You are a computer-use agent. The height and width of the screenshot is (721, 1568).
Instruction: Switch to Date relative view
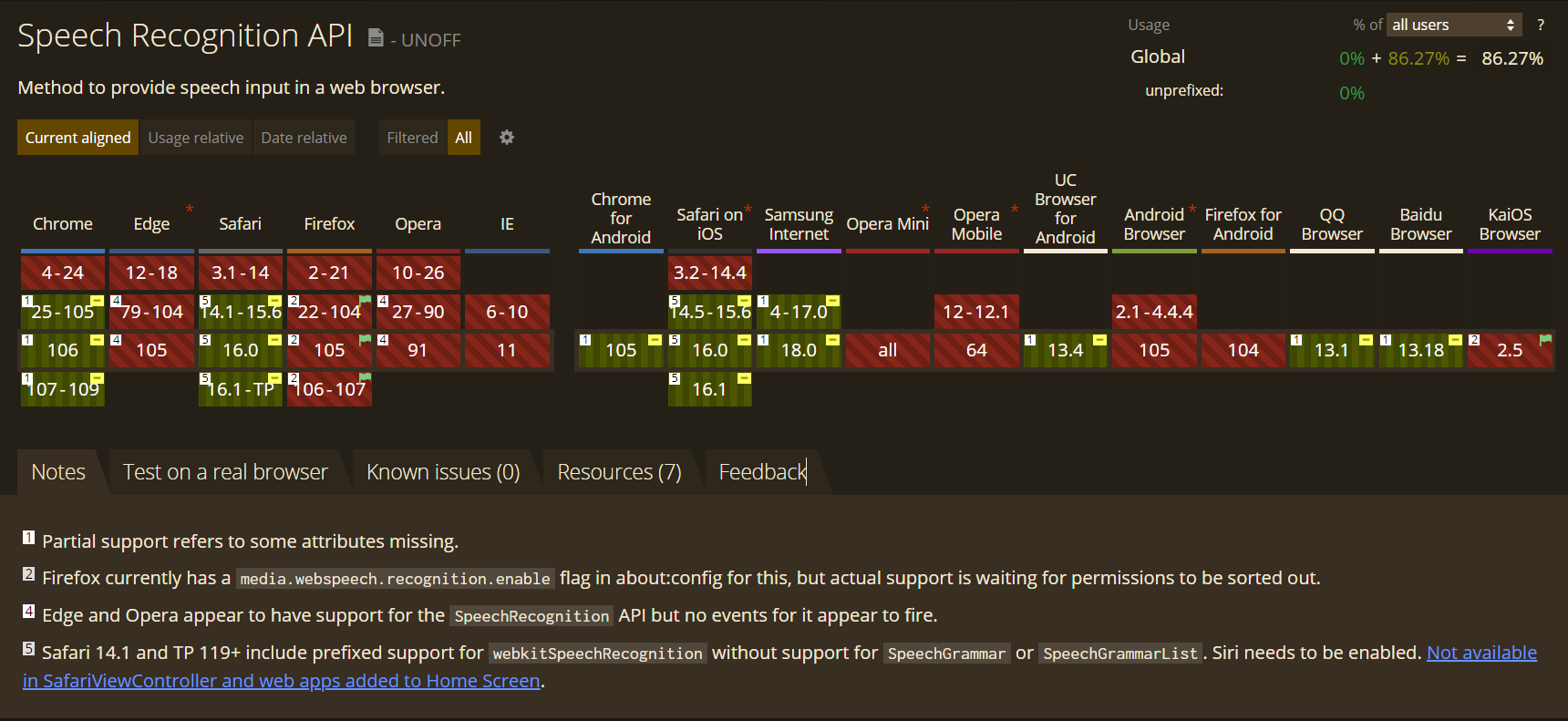(304, 138)
